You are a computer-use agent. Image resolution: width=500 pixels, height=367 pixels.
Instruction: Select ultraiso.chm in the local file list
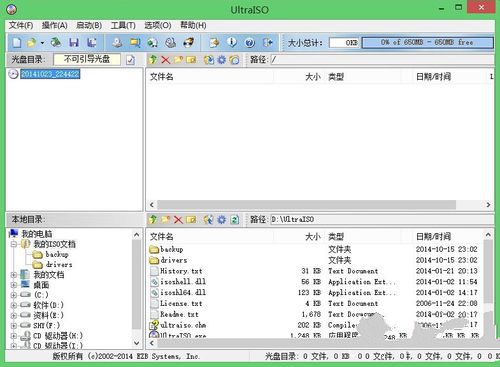click(x=183, y=325)
